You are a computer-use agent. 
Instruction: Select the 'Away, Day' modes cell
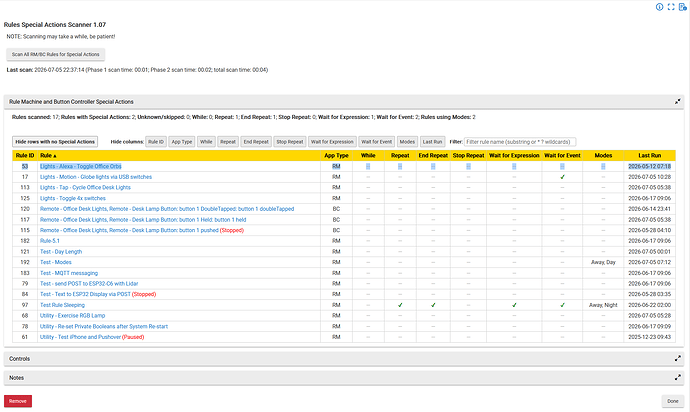click(x=603, y=262)
